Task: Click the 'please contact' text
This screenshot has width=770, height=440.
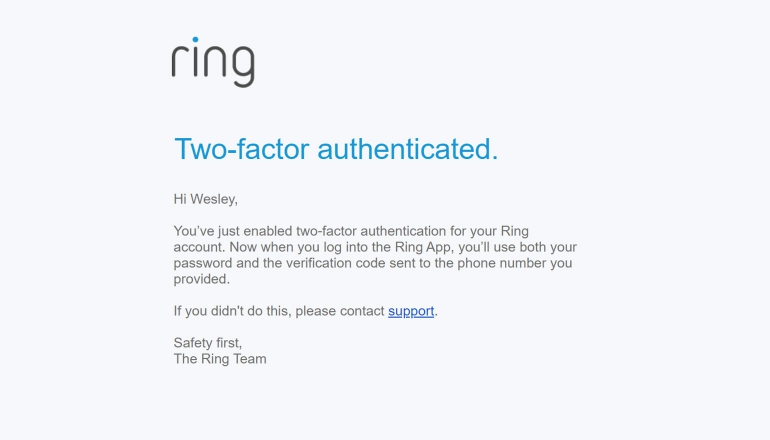Action: [x=340, y=311]
